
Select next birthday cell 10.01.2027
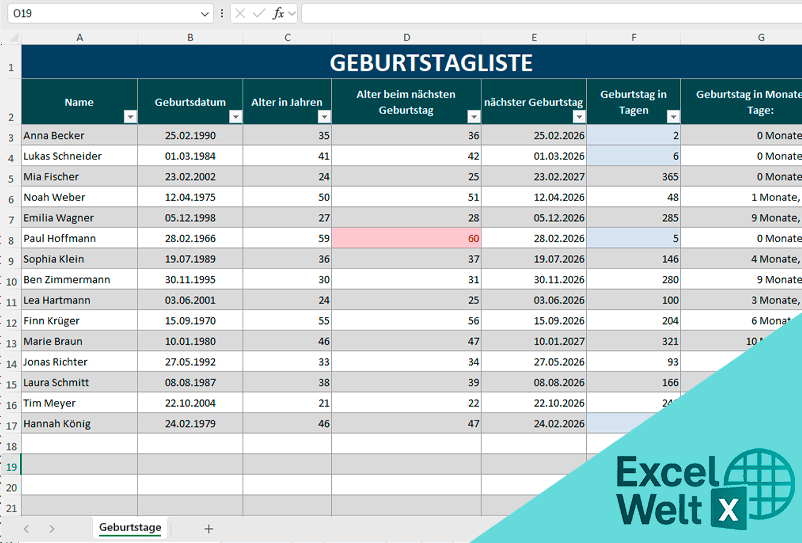(x=534, y=341)
